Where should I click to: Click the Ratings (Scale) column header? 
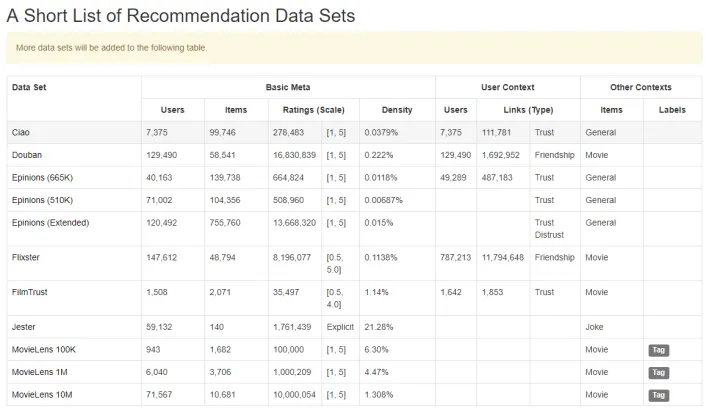tap(310, 110)
